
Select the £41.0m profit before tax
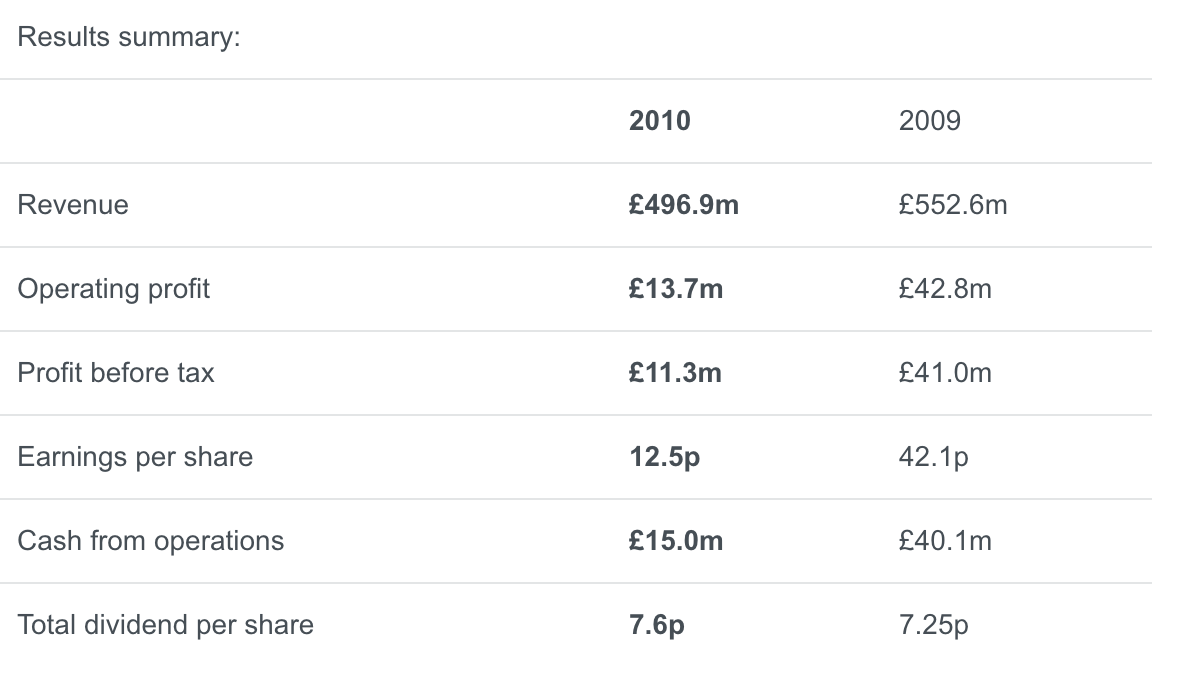[945, 373]
